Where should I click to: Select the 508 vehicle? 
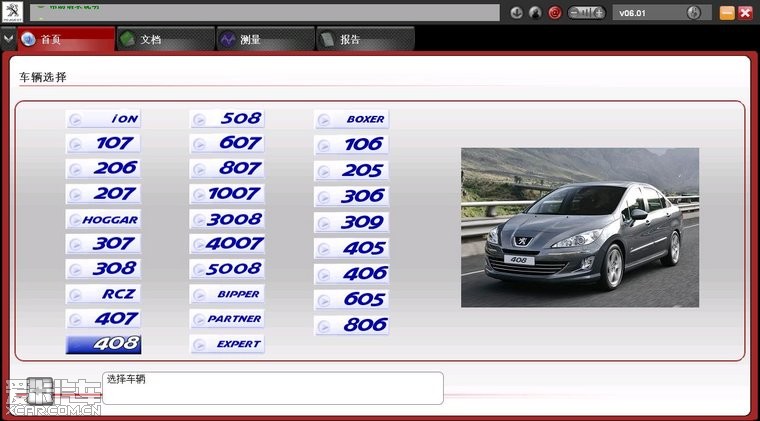227,119
